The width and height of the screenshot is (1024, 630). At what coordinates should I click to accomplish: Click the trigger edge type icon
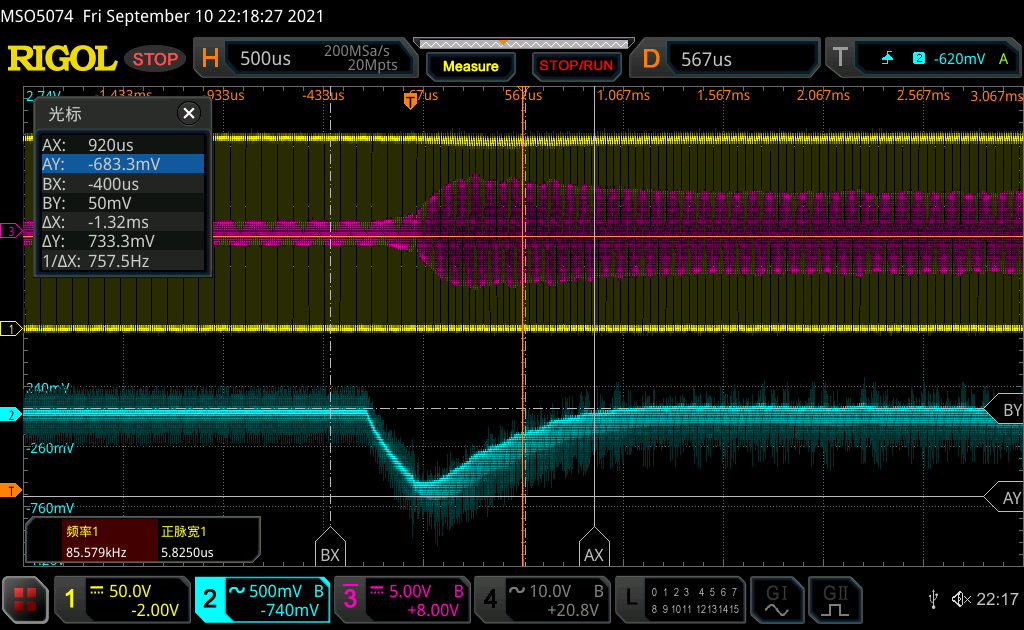coord(887,59)
